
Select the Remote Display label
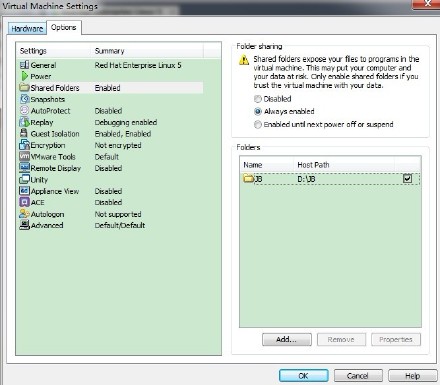click(x=56, y=168)
